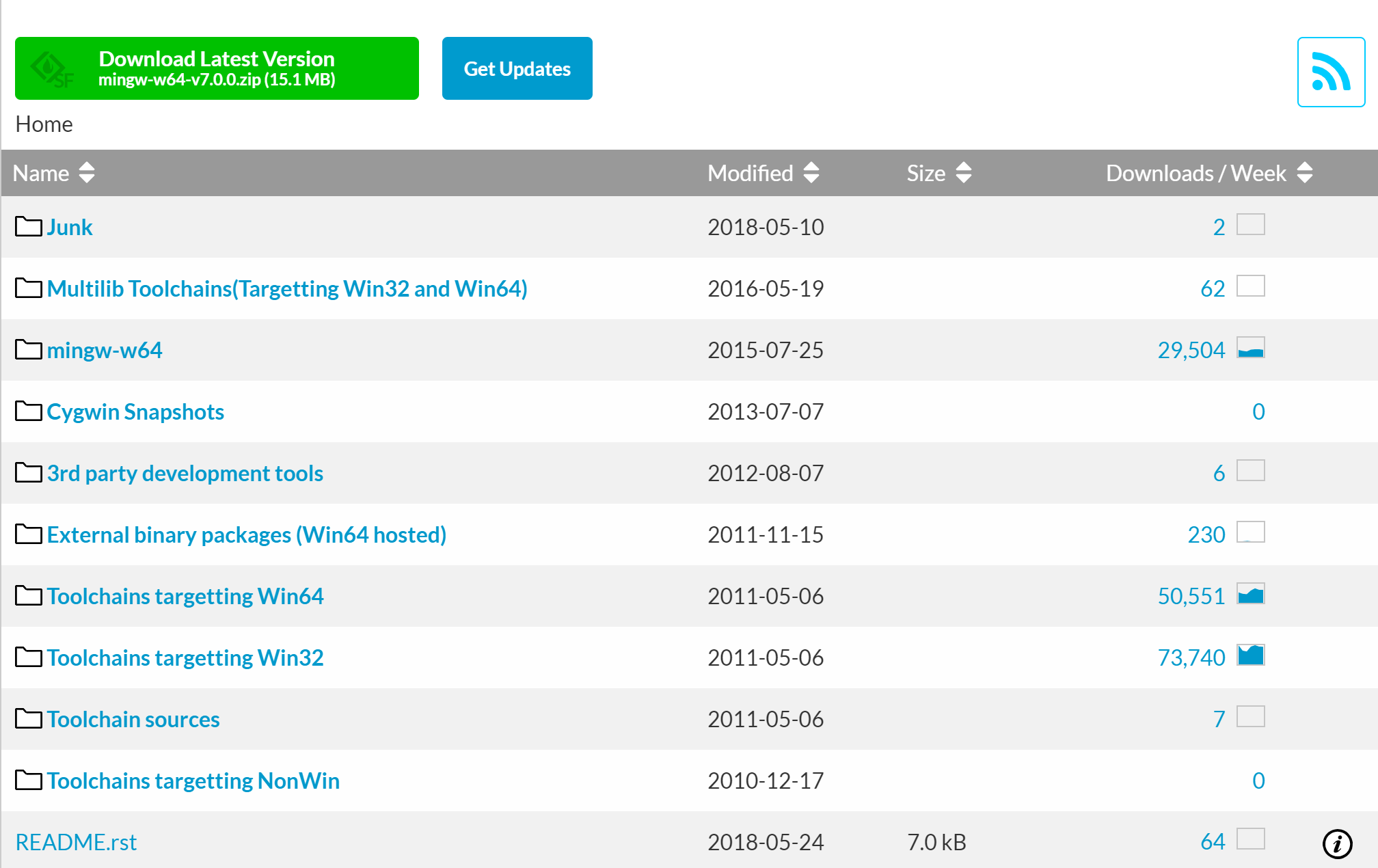The width and height of the screenshot is (1378, 868).
Task: Click the 73,740 downloads count
Action: click(x=1191, y=657)
